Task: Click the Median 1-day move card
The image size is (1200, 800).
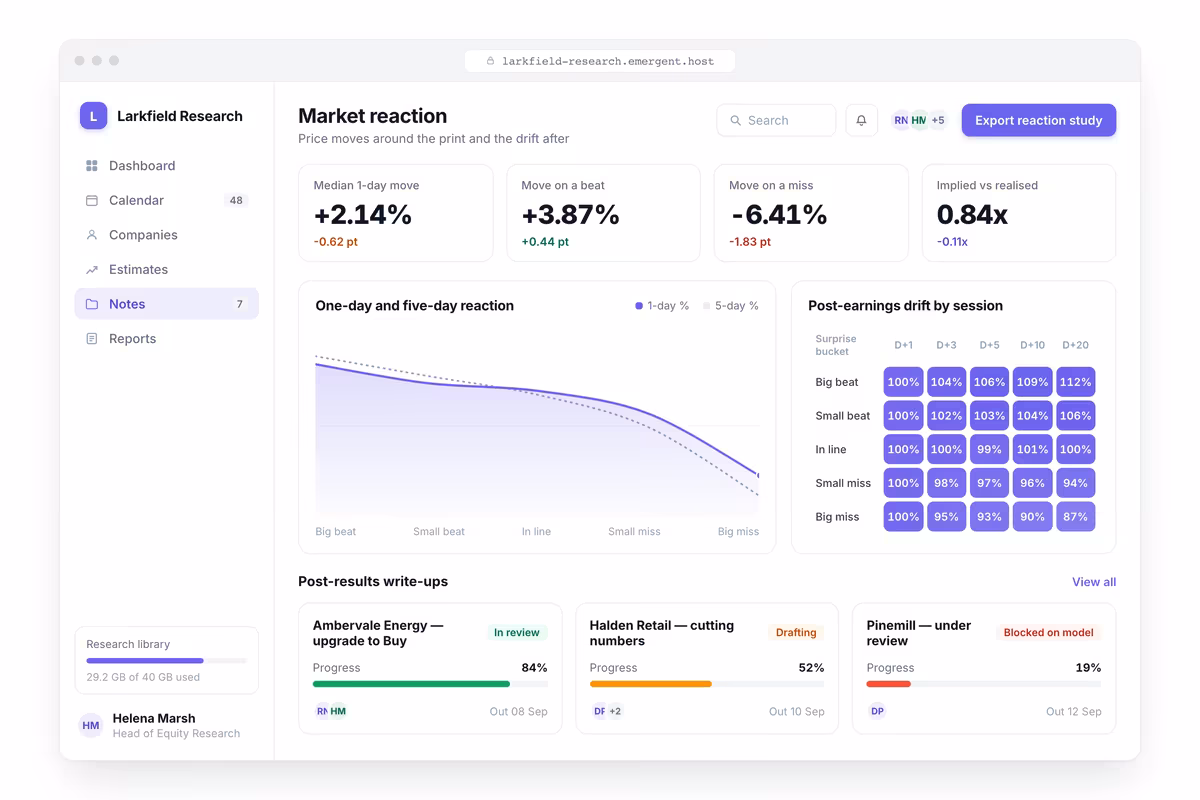Action: pos(396,213)
